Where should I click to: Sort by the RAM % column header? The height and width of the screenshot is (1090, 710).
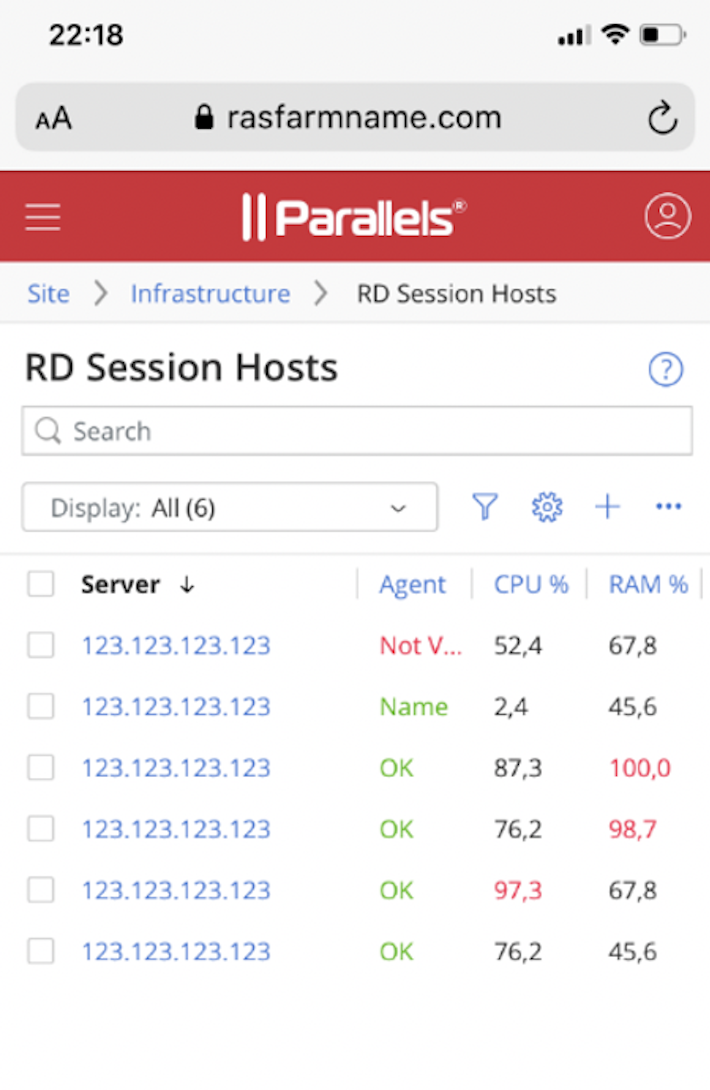[x=648, y=585]
